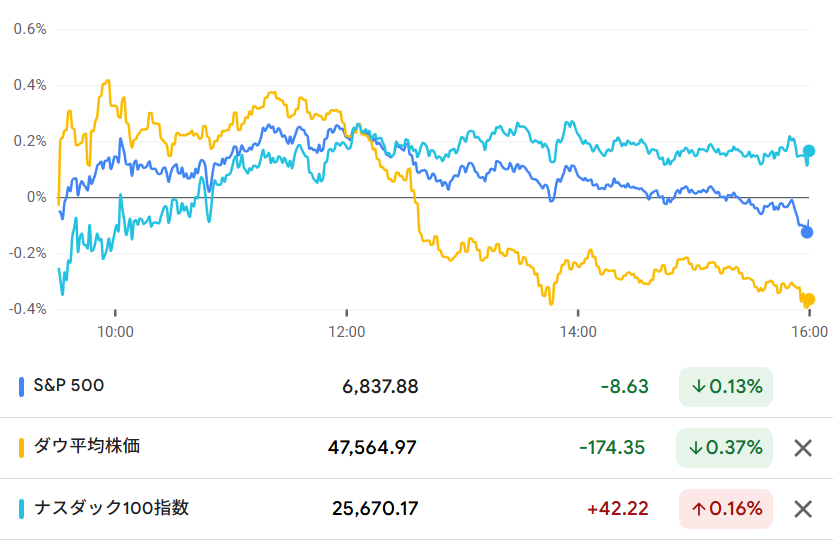This screenshot has width=838, height=543.
Task: Open the S&P 500 index link
Action: [x=69, y=385]
